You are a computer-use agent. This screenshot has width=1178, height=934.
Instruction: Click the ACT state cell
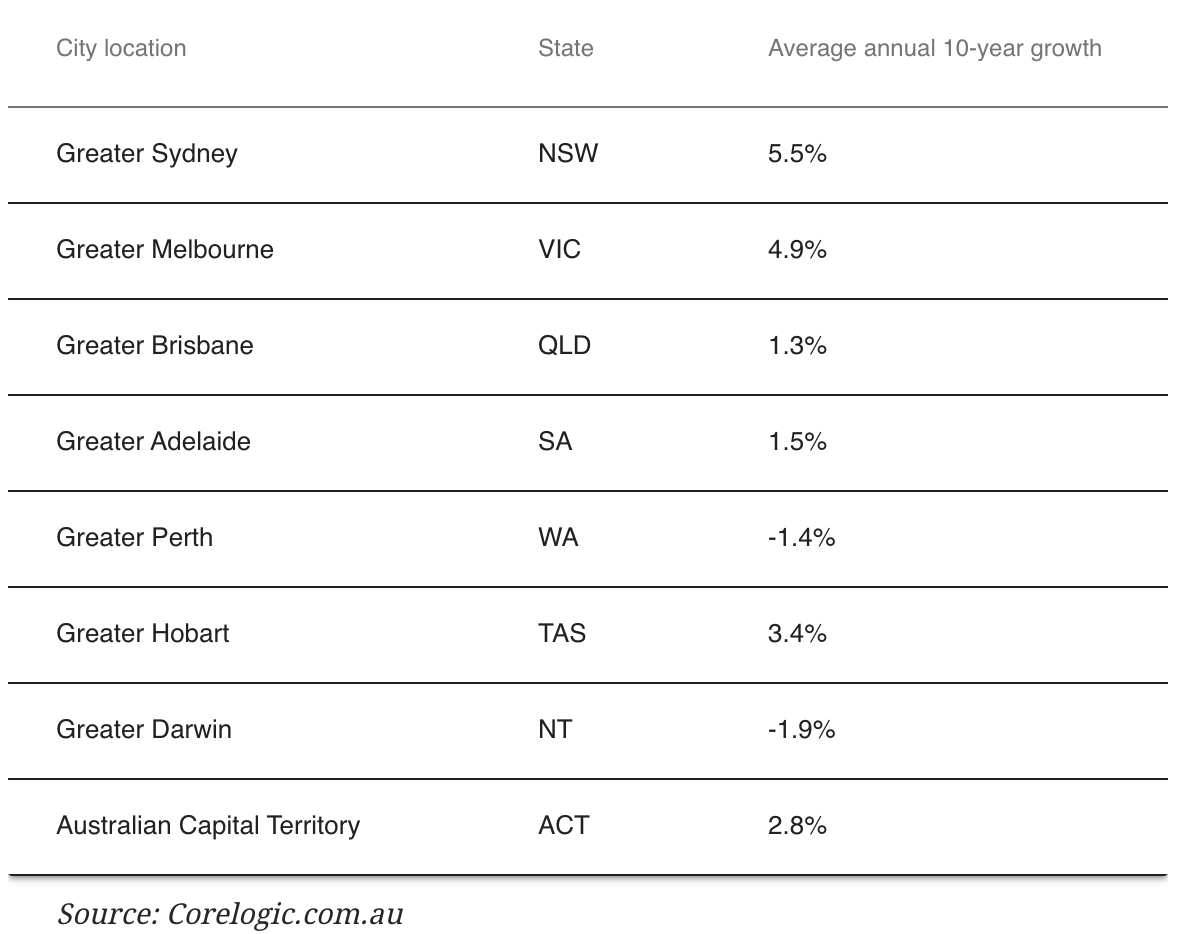pos(563,826)
